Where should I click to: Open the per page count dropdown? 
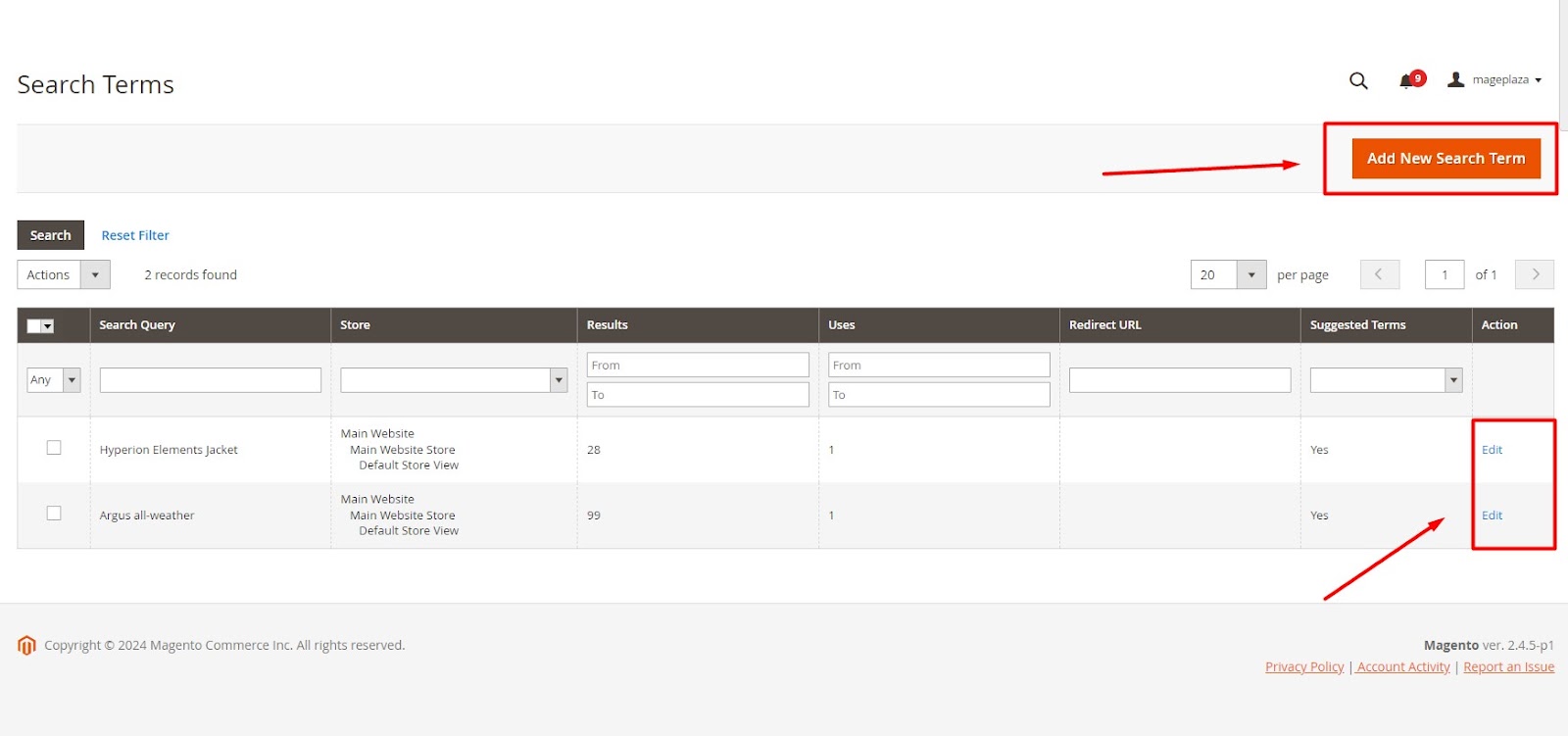pyautogui.click(x=1229, y=274)
